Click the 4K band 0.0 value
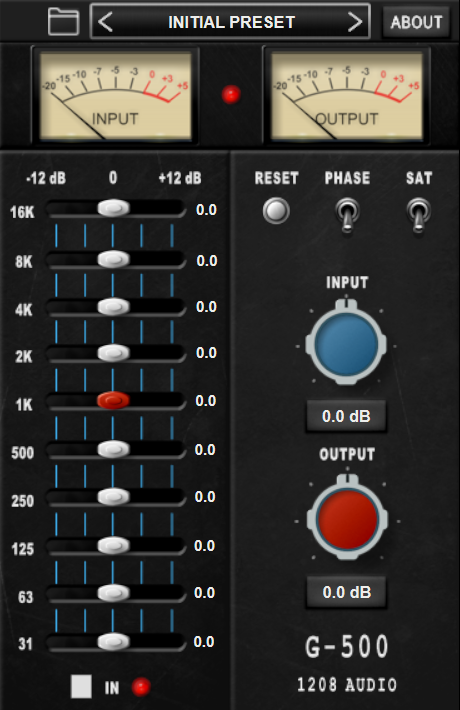This screenshot has width=460, height=710. coord(206,307)
